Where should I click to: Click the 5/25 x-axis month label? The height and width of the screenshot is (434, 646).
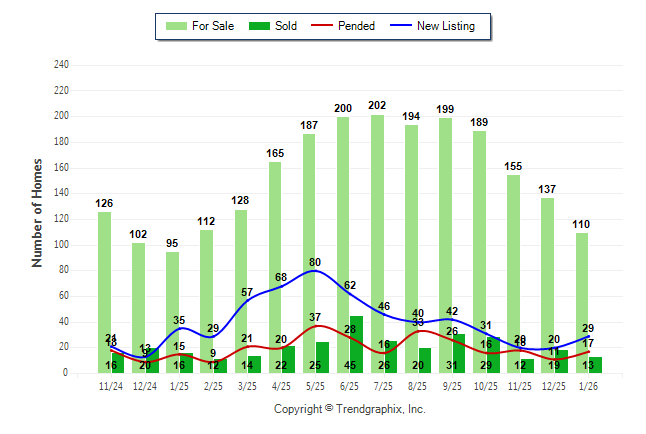click(x=316, y=386)
